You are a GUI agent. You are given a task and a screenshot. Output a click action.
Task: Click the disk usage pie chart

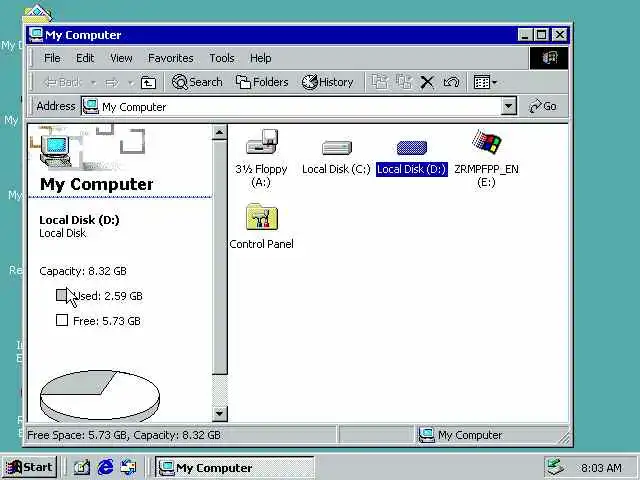point(100,397)
